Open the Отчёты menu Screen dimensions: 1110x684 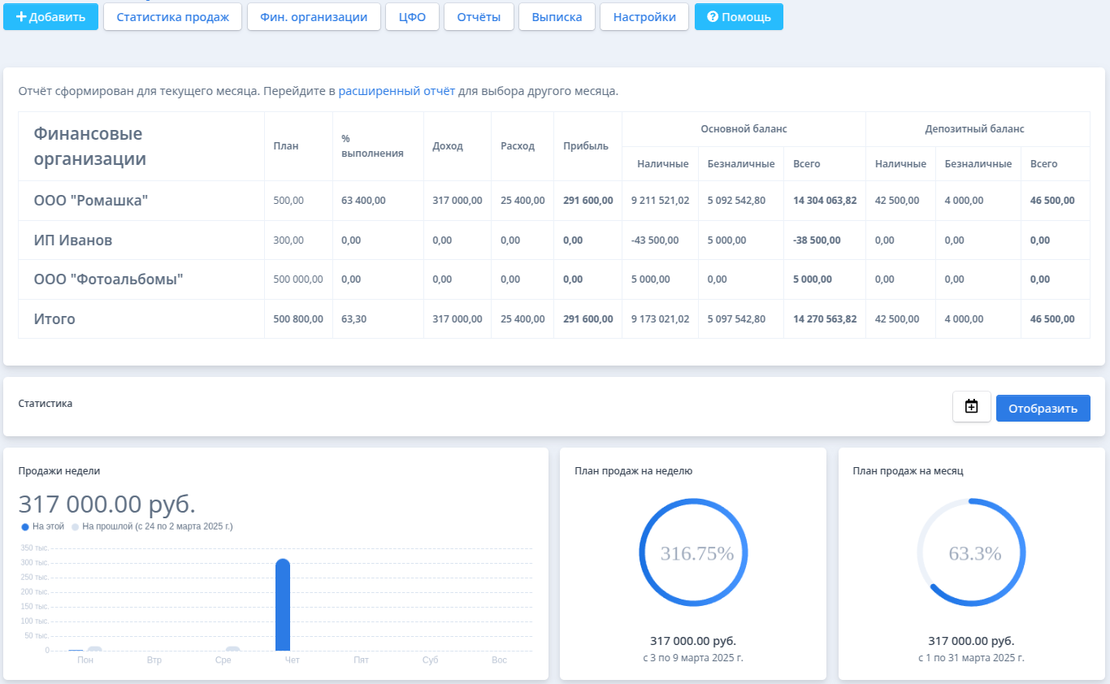[x=479, y=17]
